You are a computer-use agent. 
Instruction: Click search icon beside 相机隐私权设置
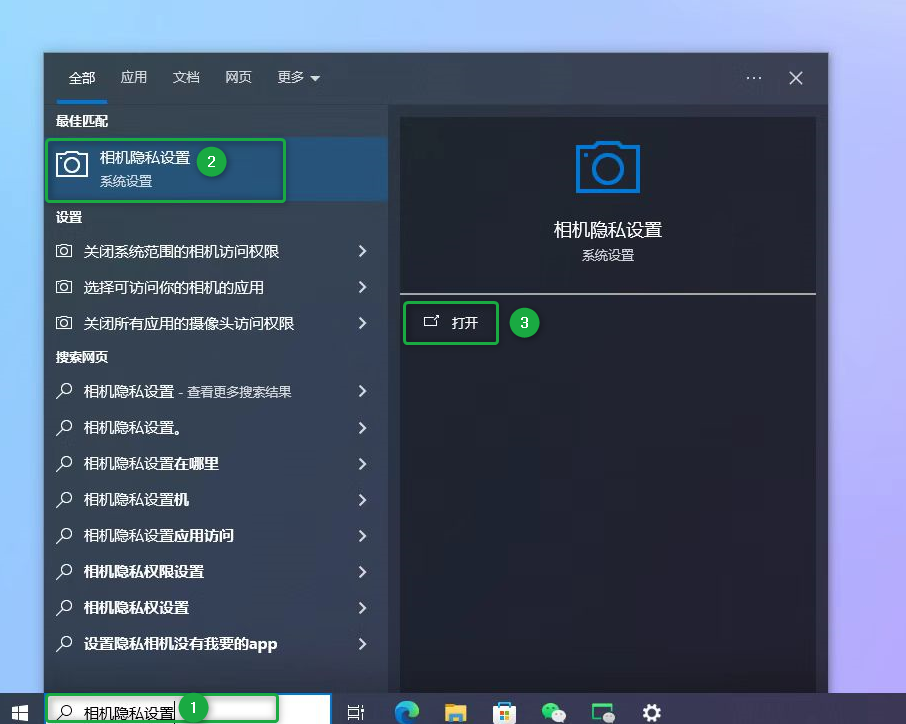64,607
